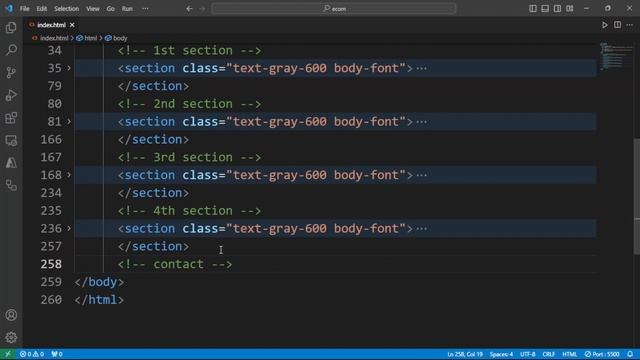Close the index.html tab
The height and width of the screenshot is (360, 640).
point(72,25)
